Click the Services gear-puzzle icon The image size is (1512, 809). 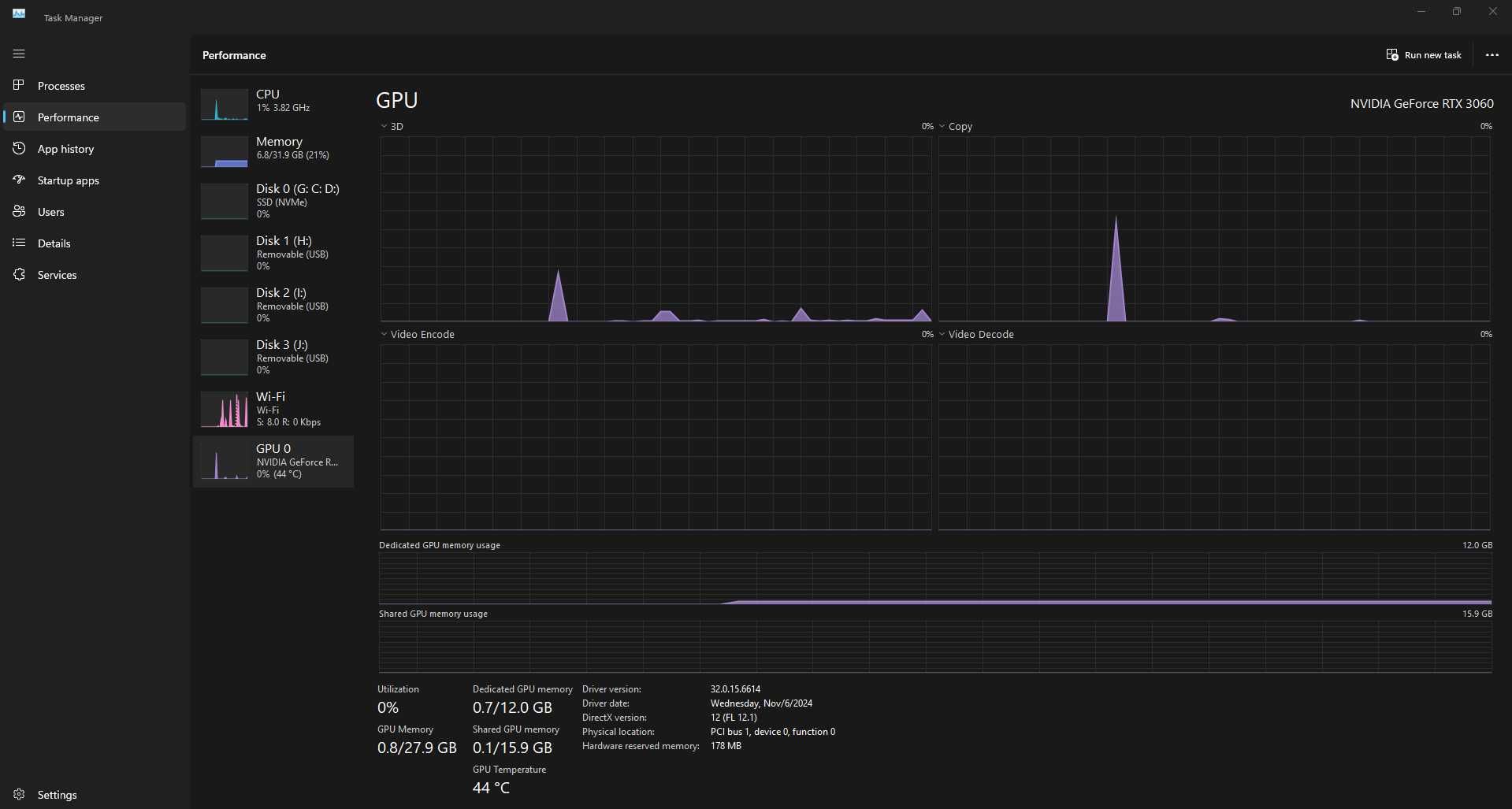[x=19, y=274]
